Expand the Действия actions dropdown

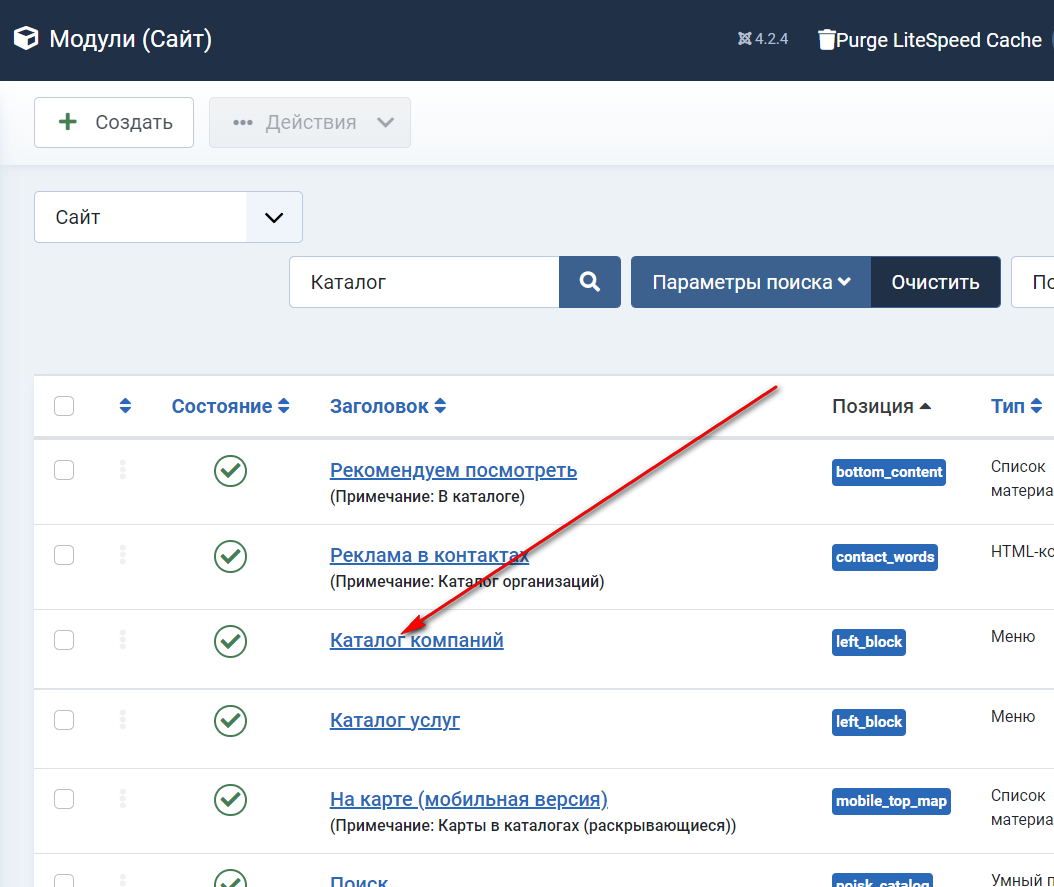[x=310, y=123]
